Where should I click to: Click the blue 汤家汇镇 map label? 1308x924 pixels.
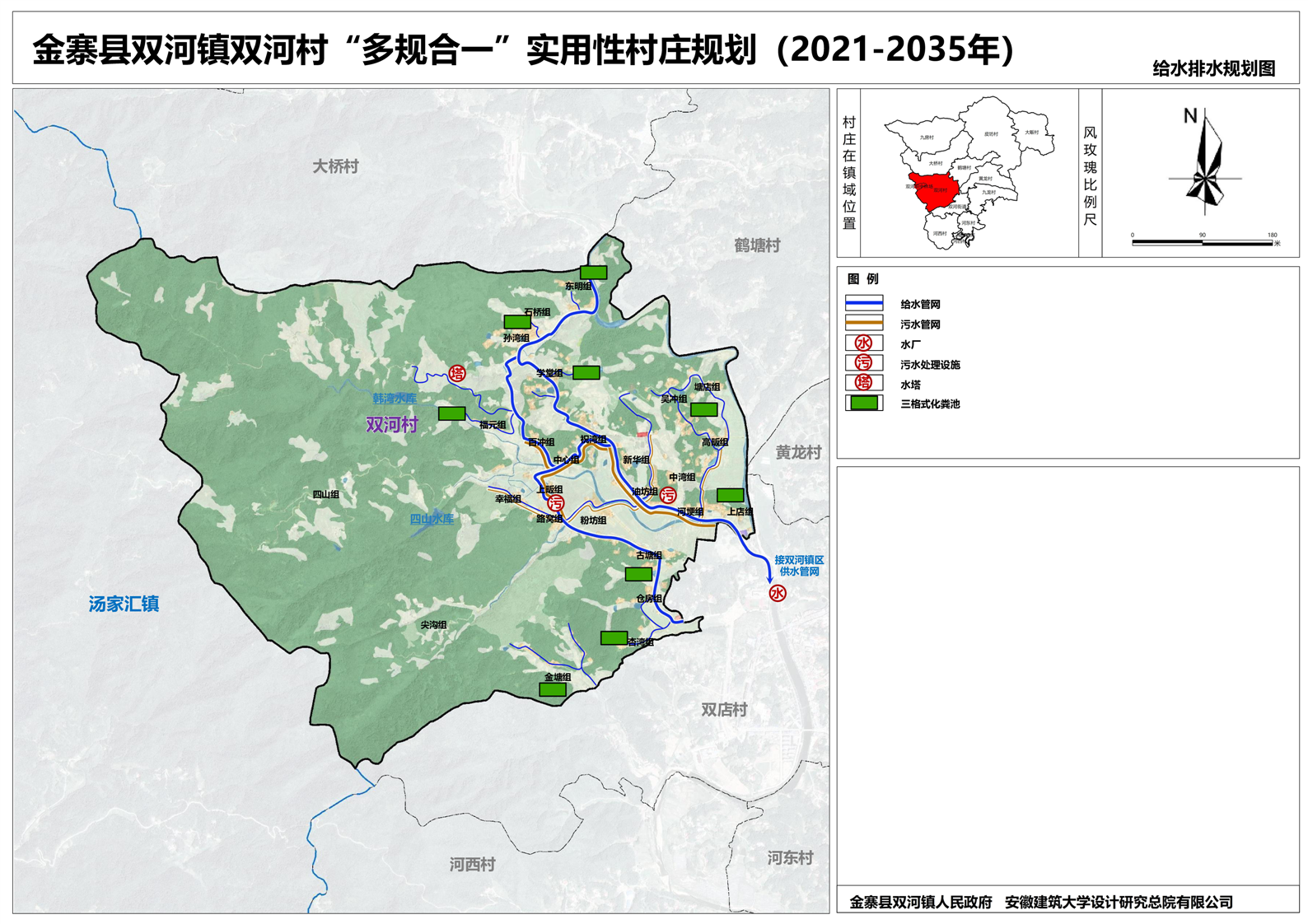(124, 604)
